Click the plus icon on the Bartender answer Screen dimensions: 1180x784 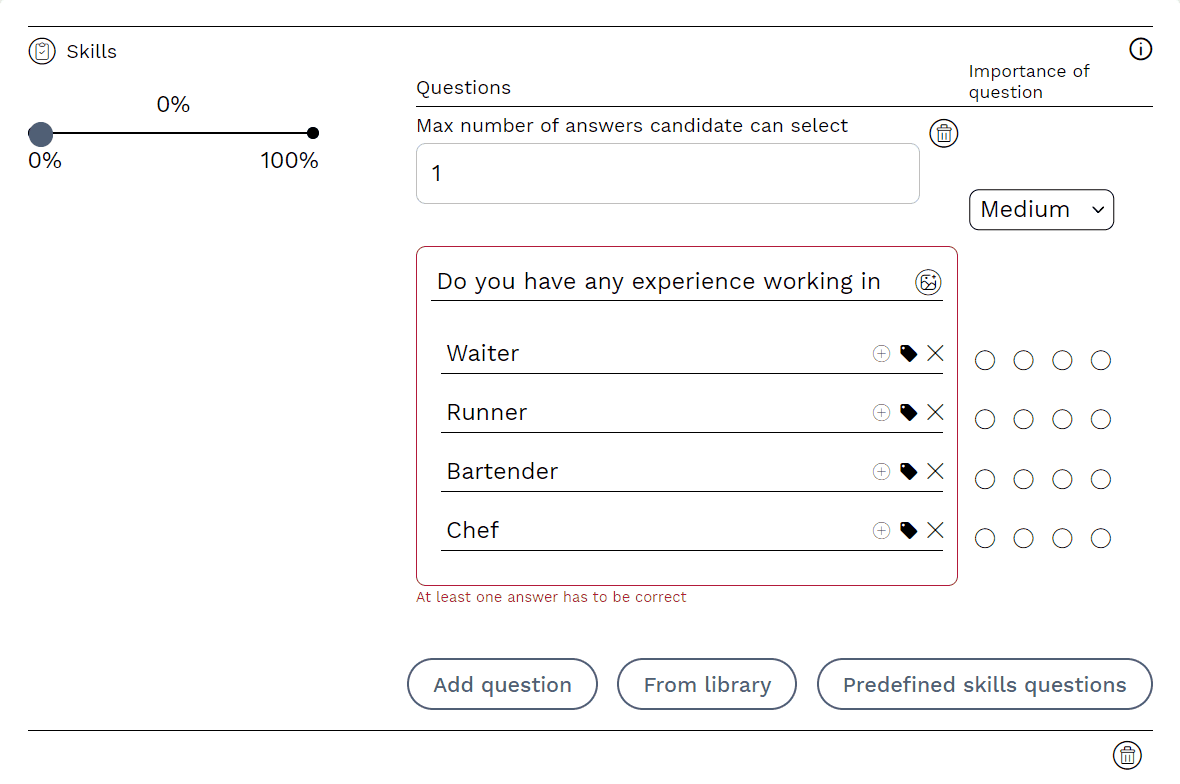(x=881, y=471)
